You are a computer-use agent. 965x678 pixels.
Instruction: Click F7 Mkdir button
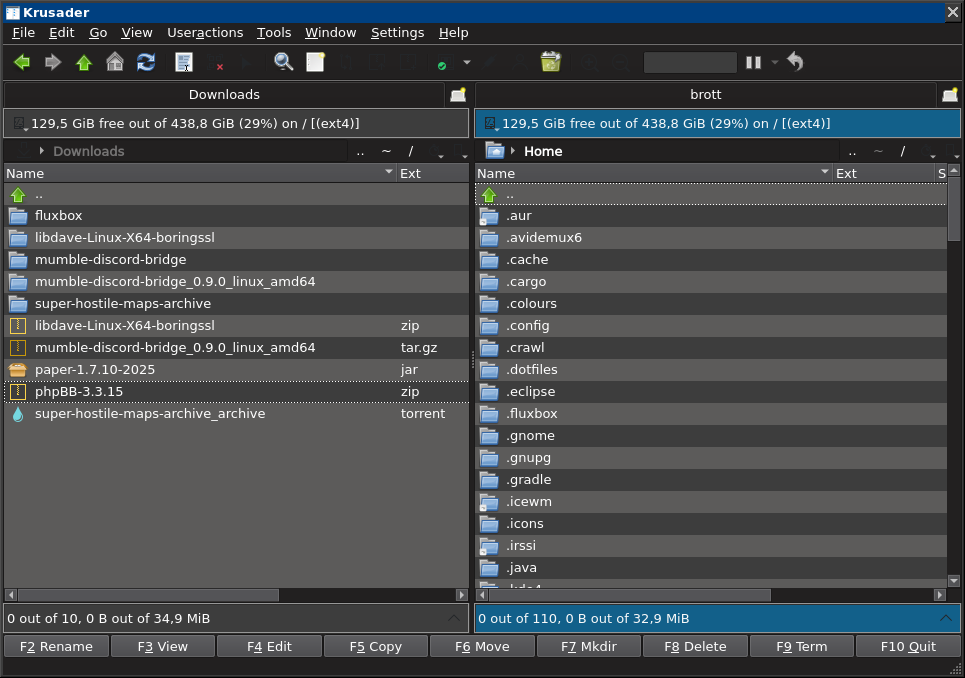click(588, 647)
